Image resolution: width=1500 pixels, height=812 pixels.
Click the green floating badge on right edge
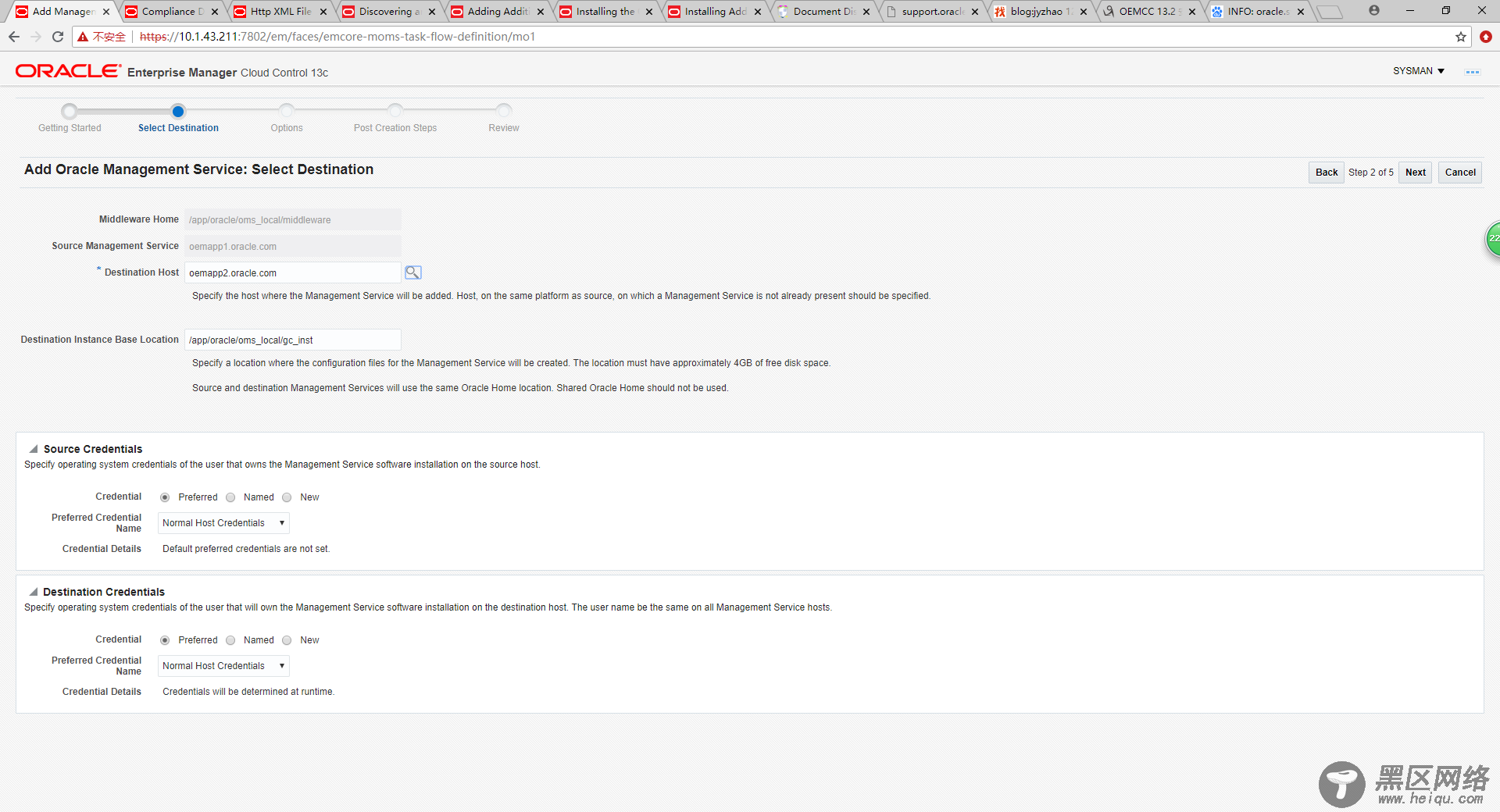[x=1492, y=239]
